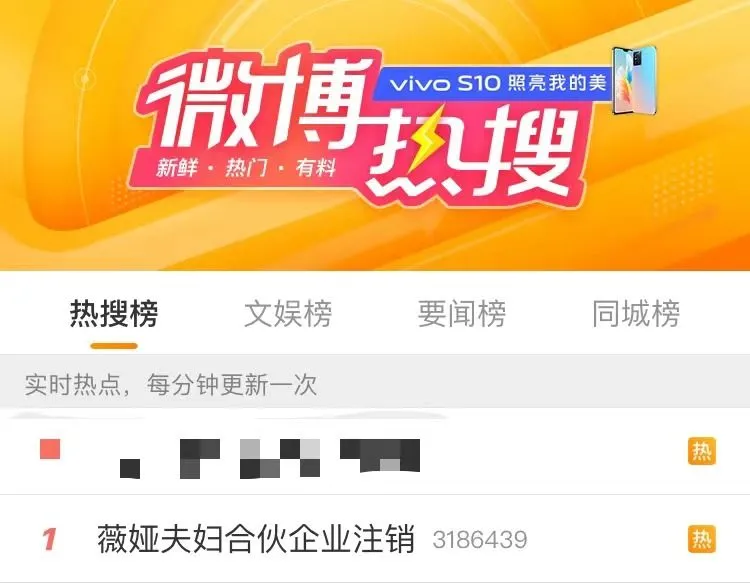Viewport: 750px width, 587px height.
Task: Tap the 实时热点,每分钟更新一次 notice bar
Action: [x=375, y=385]
